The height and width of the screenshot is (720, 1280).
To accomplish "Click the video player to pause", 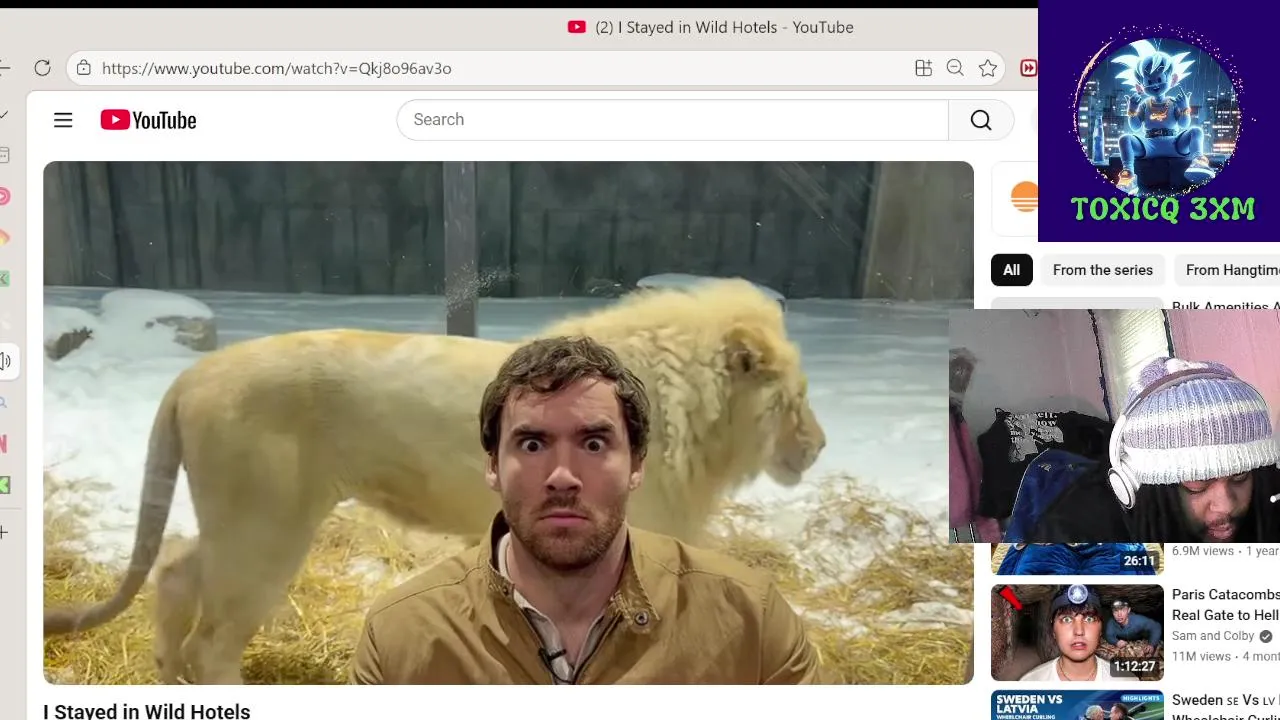I will coord(508,422).
